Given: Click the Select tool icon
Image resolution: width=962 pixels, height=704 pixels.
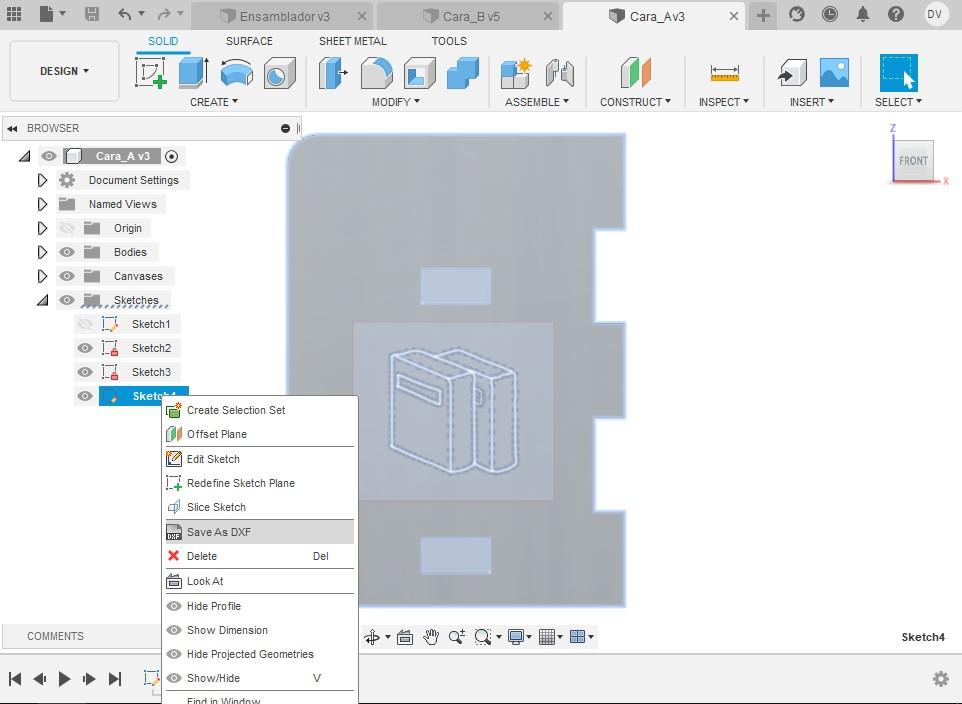Looking at the screenshot, I should pos(899,72).
